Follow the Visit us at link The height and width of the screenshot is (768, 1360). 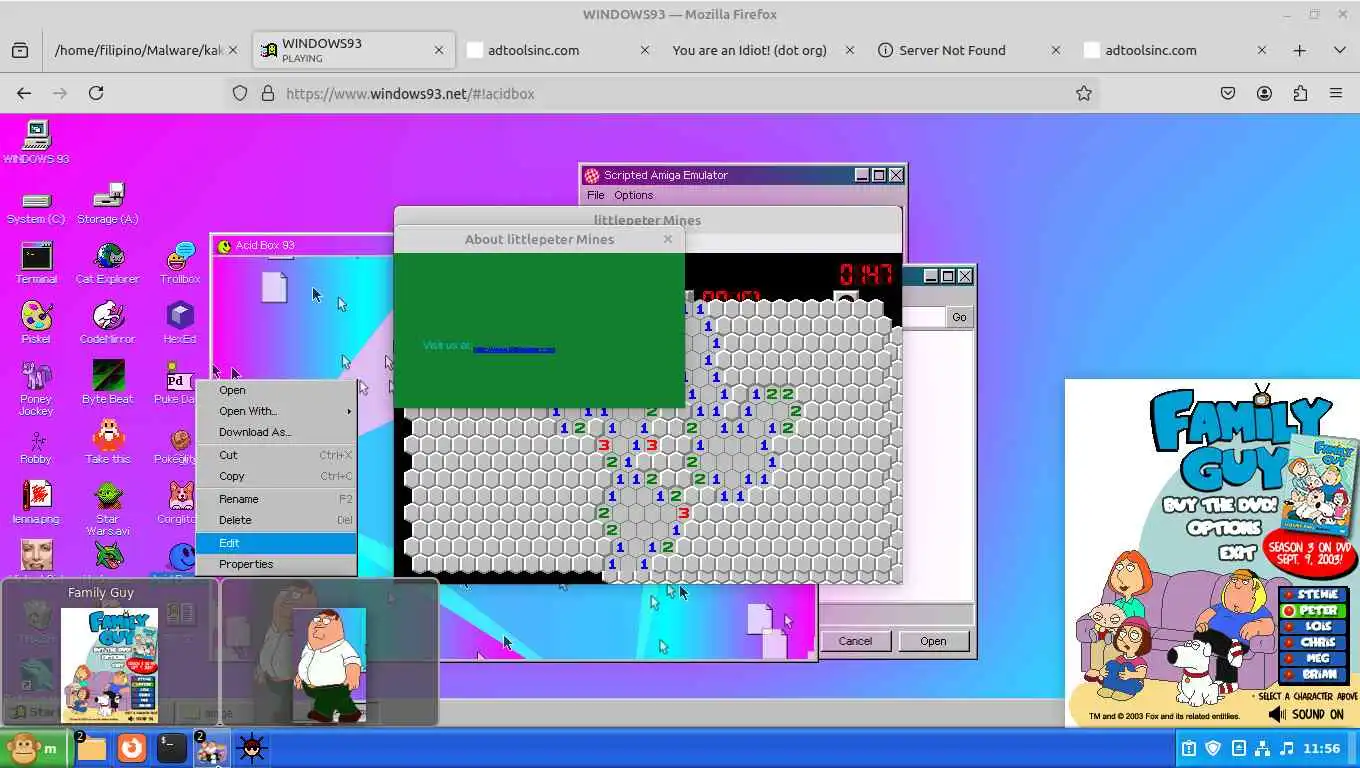(x=514, y=350)
